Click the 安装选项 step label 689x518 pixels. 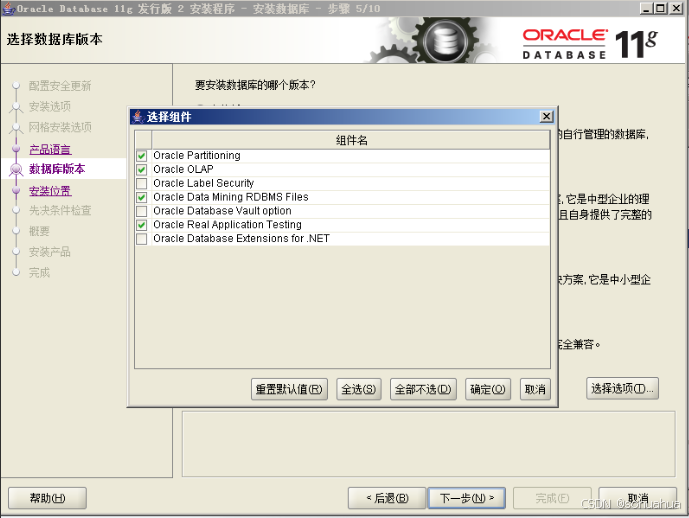50,106
